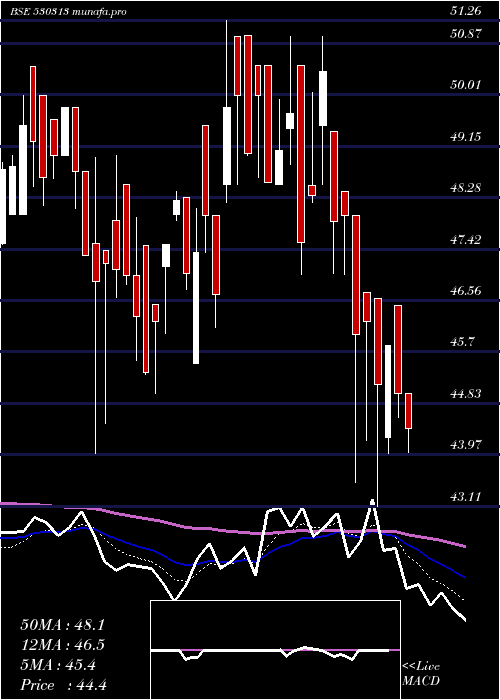This screenshot has width=500, height=700.
Task: Select the 46.56 price axis label
Action: pos(466,291)
